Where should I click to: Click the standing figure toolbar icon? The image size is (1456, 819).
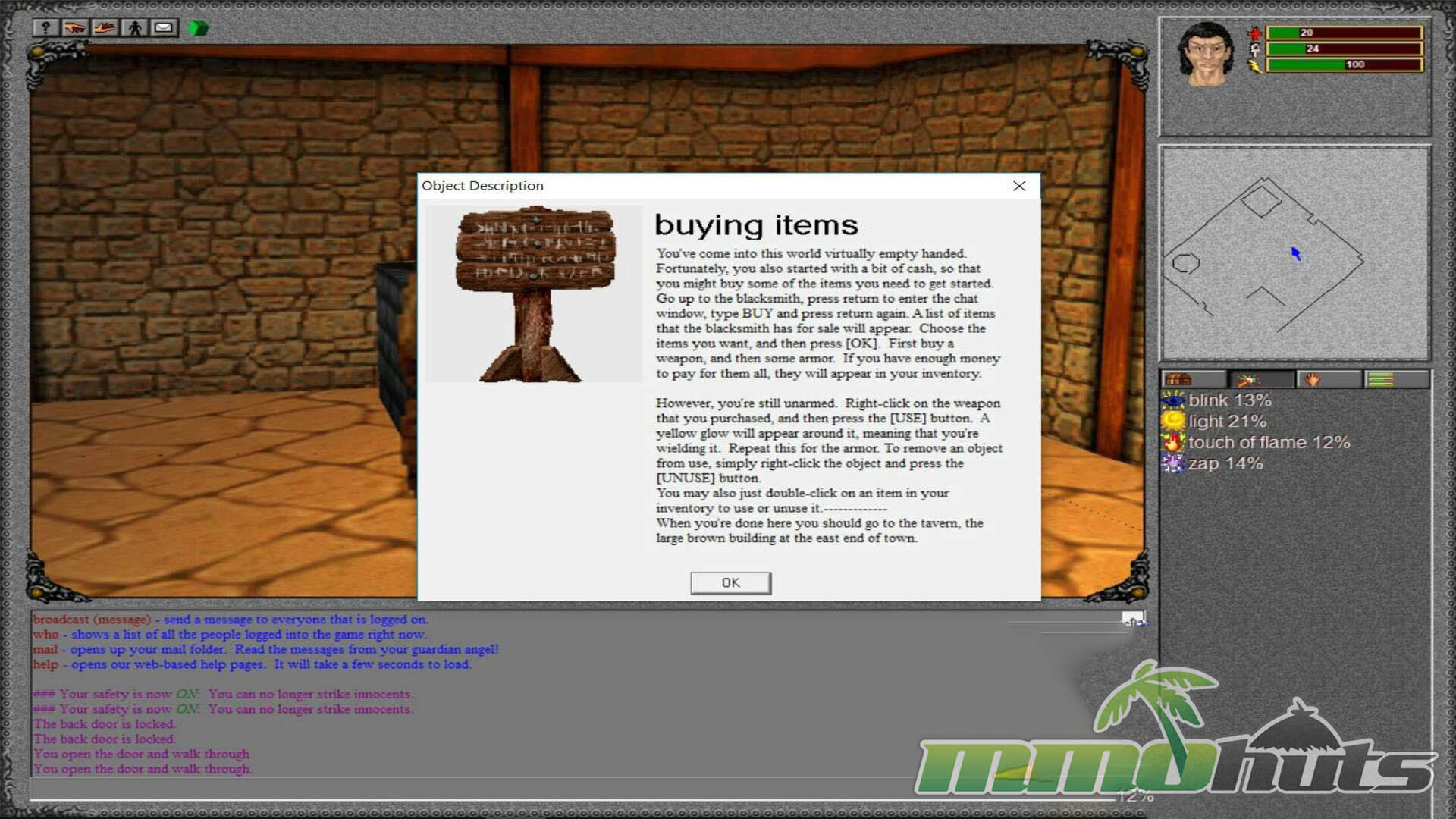(135, 28)
